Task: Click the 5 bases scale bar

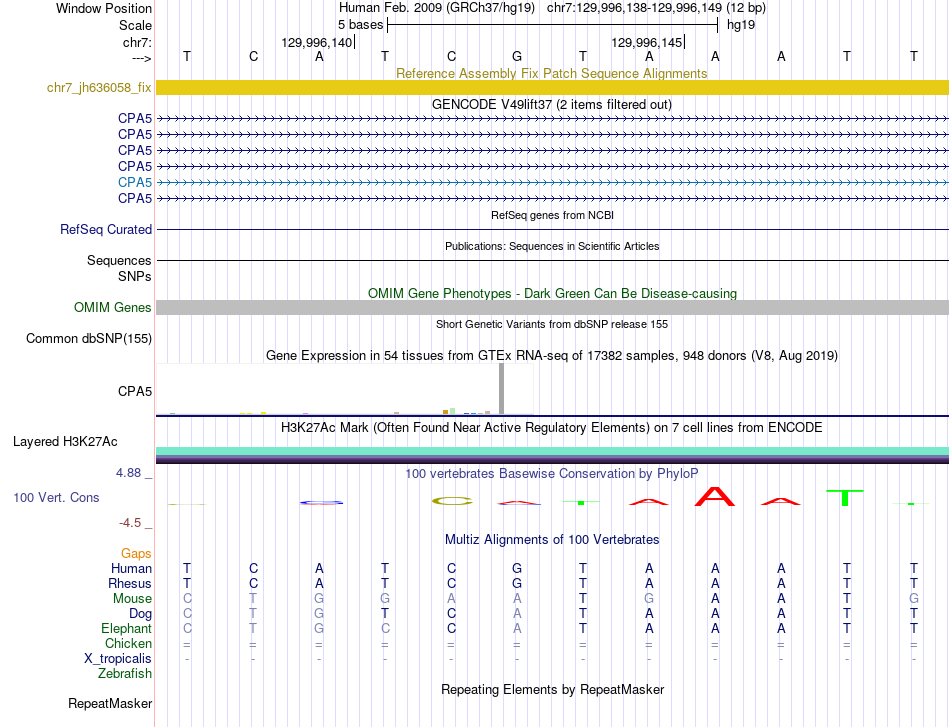Action: tap(552, 25)
